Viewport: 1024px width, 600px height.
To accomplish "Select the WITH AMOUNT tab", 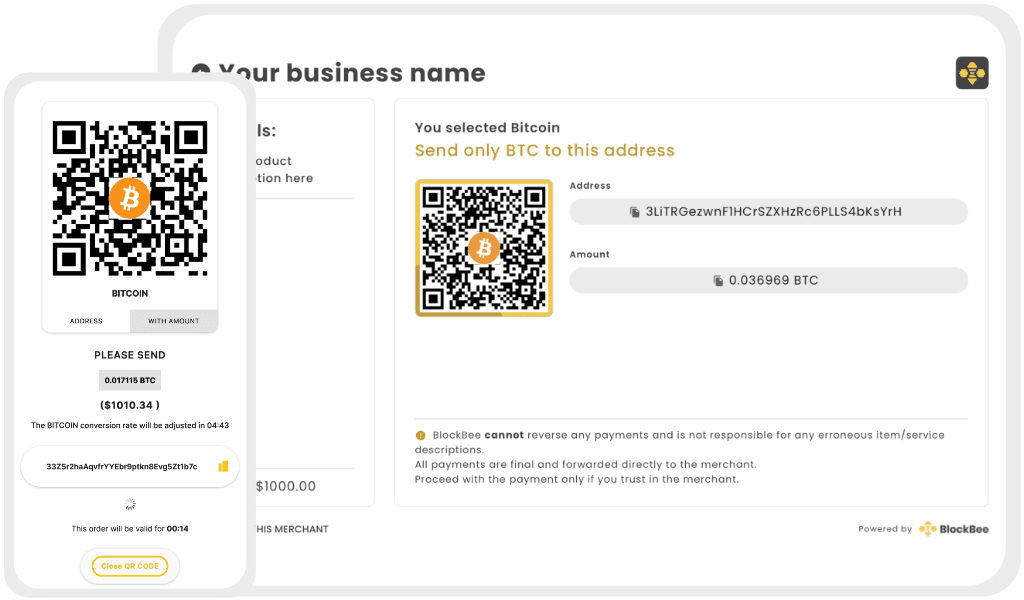I will coord(173,321).
